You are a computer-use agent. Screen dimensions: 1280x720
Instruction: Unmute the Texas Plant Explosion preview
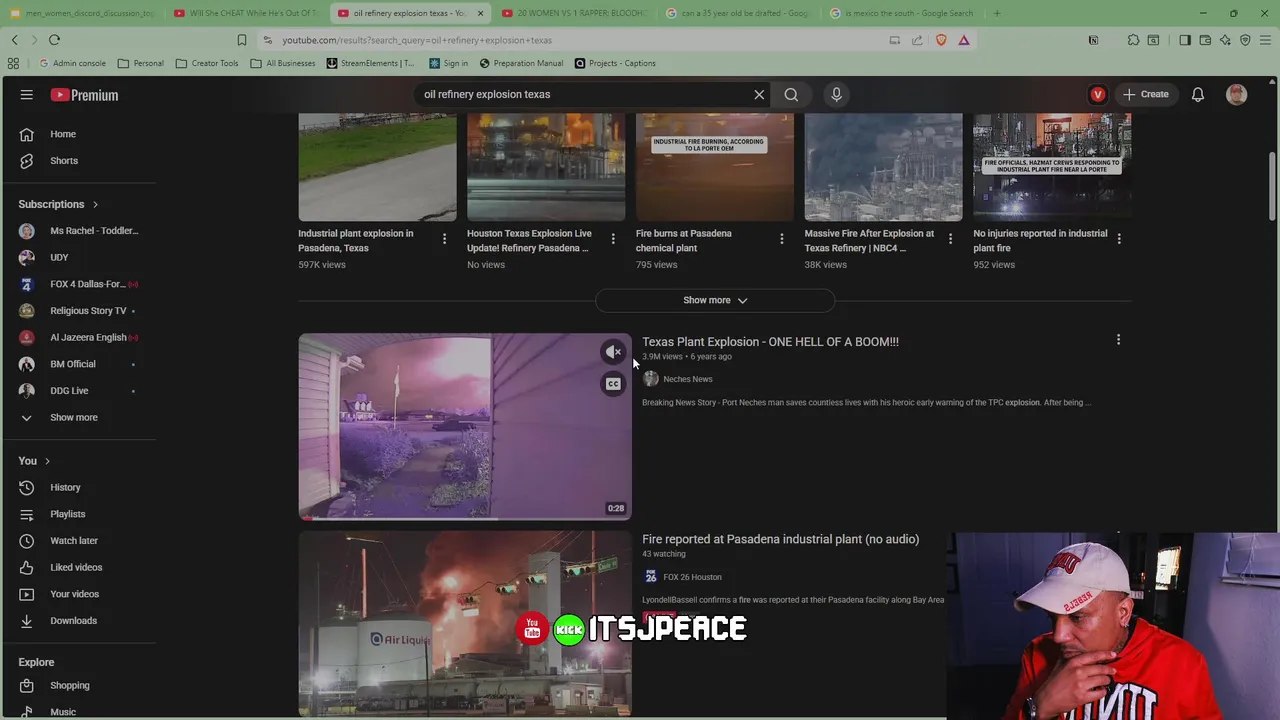pos(613,352)
